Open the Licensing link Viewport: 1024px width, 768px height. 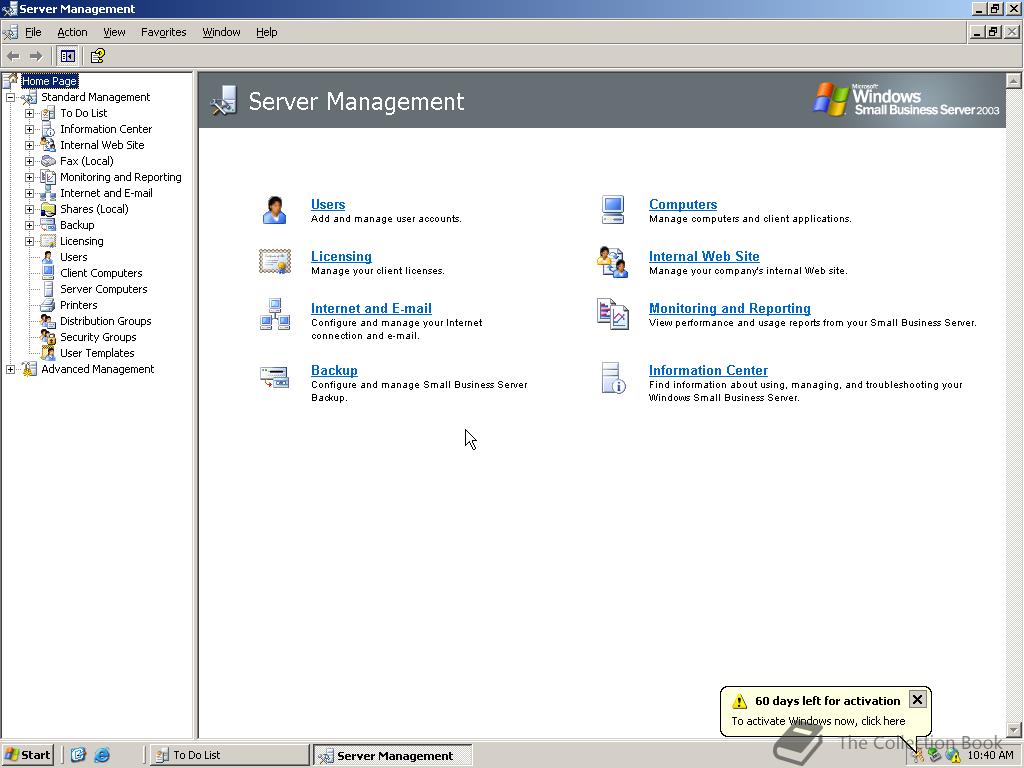[341, 257]
